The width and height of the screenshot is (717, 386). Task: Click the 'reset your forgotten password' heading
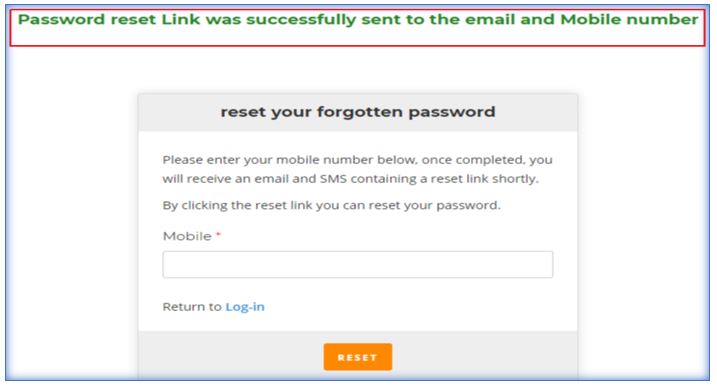(x=358, y=113)
